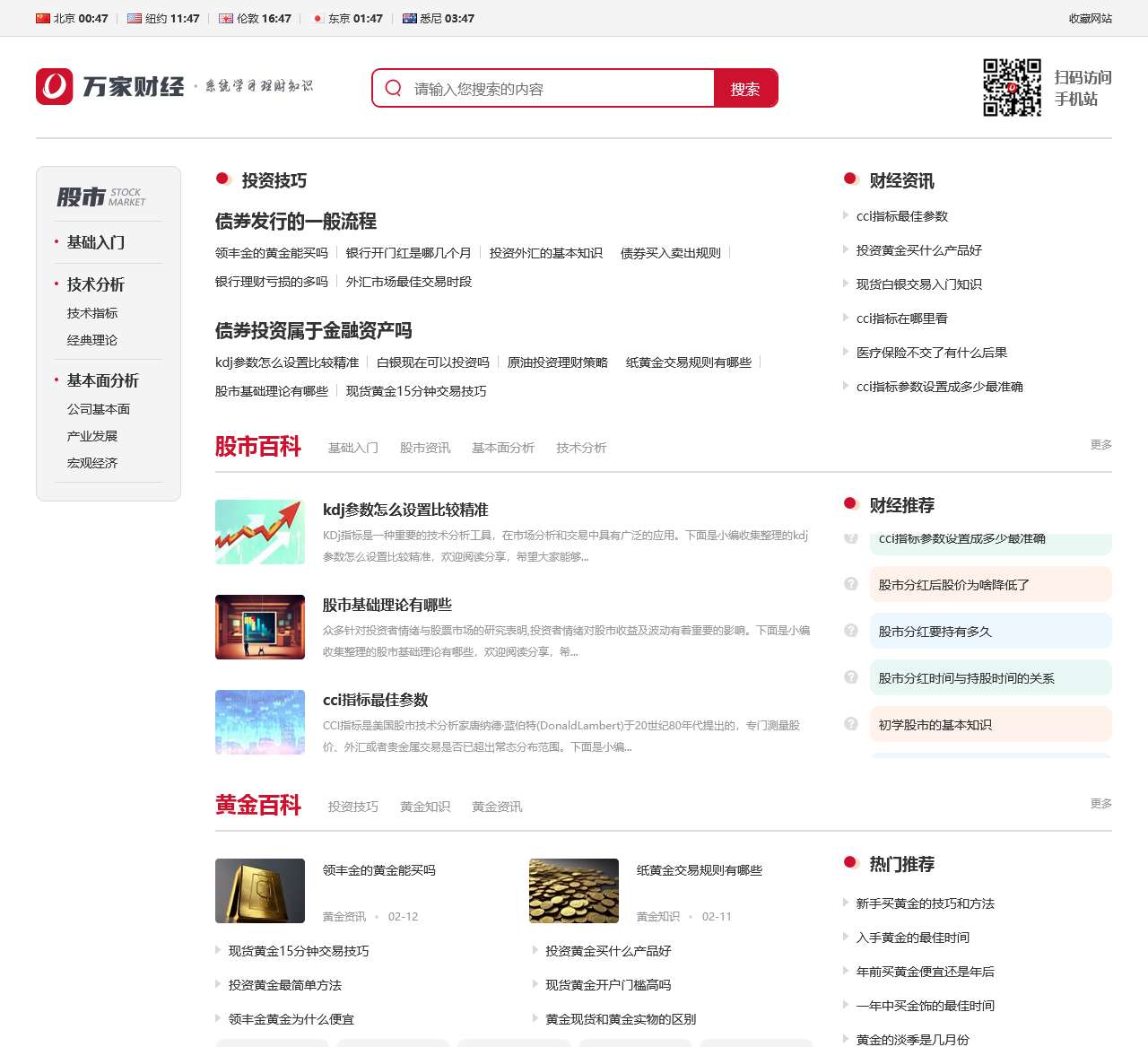1148x1047 pixels.
Task: Click 股市 STOCK MARKET sidebar heading
Action: pos(100,196)
